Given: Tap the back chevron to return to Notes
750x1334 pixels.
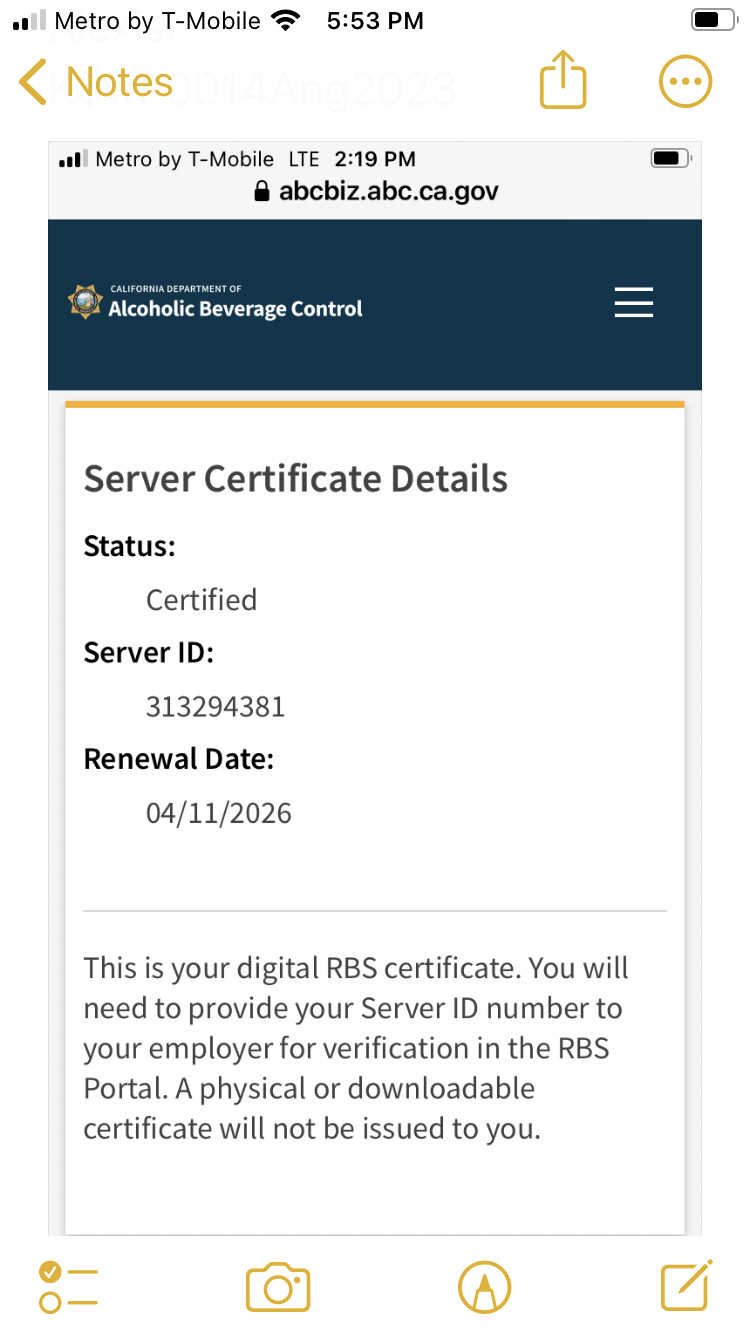Looking at the screenshot, I should 33,82.
